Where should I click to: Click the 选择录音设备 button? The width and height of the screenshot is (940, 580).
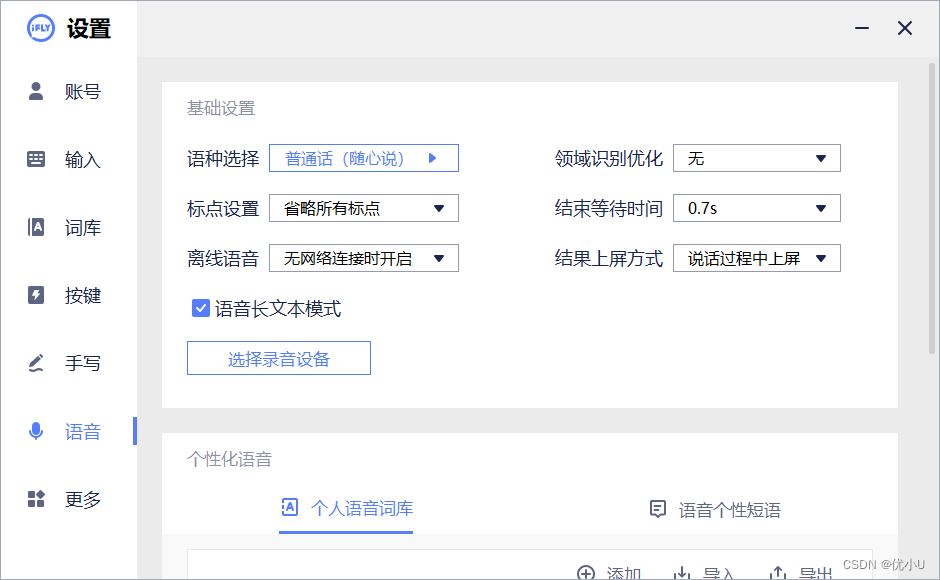pos(279,358)
